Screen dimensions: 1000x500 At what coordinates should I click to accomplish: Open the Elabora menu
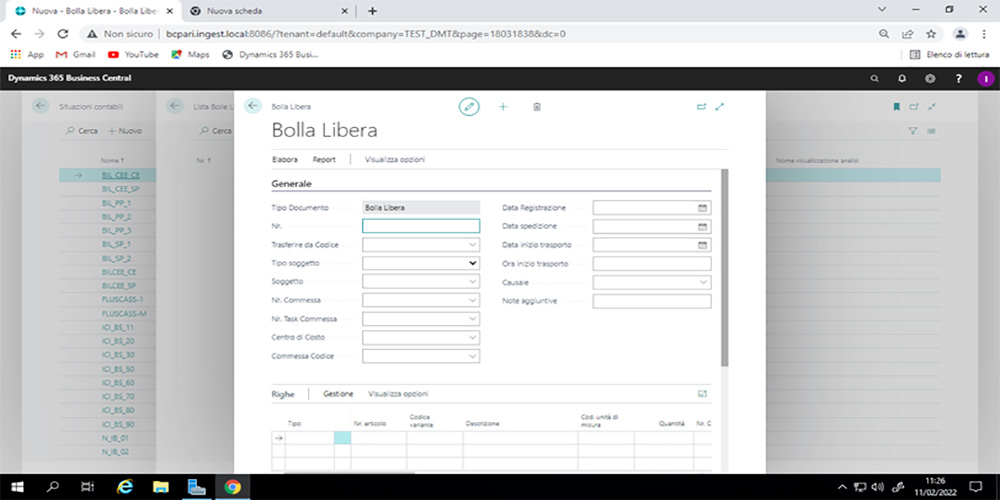[x=285, y=159]
